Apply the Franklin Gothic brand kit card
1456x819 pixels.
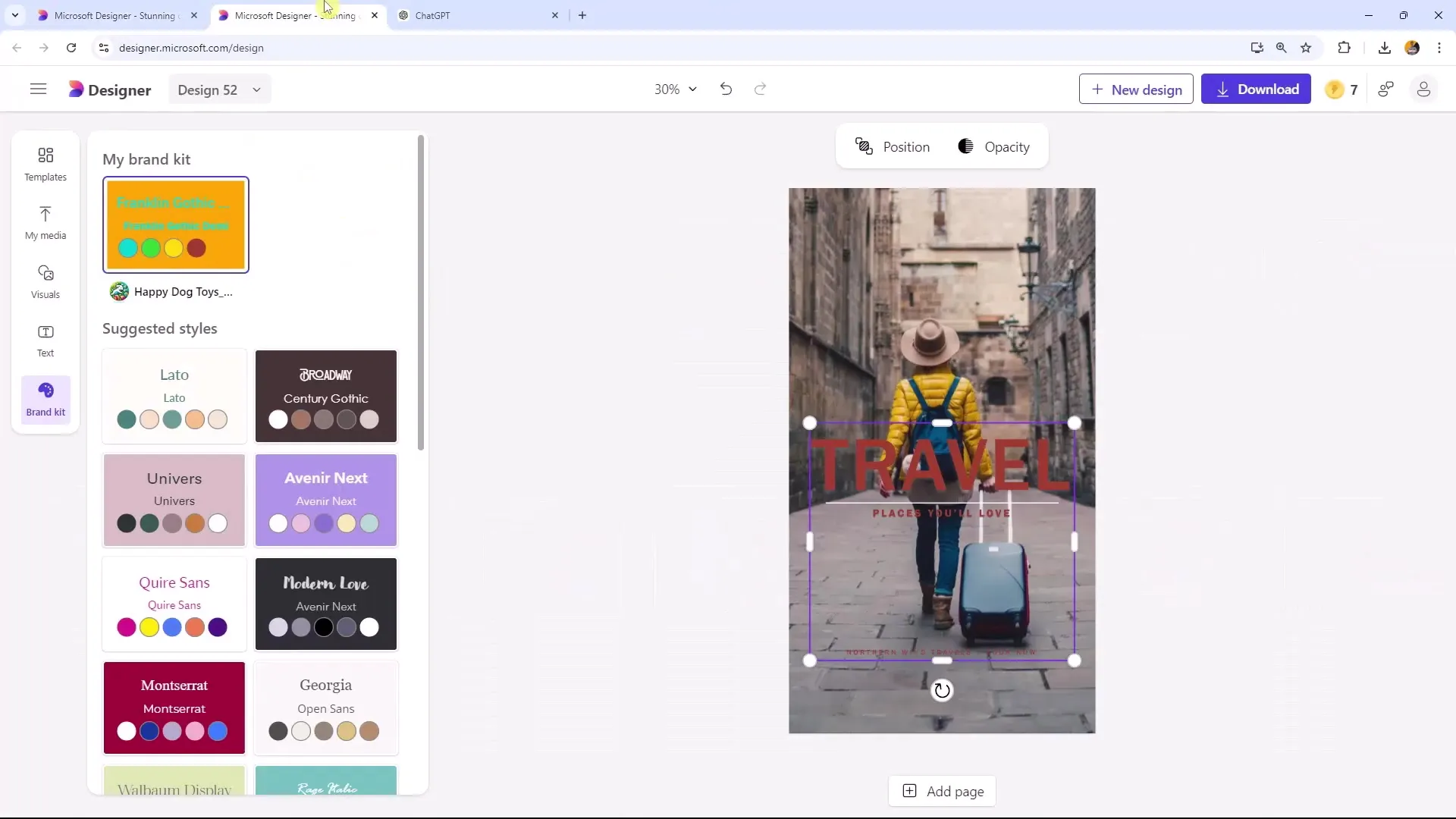[x=176, y=224]
